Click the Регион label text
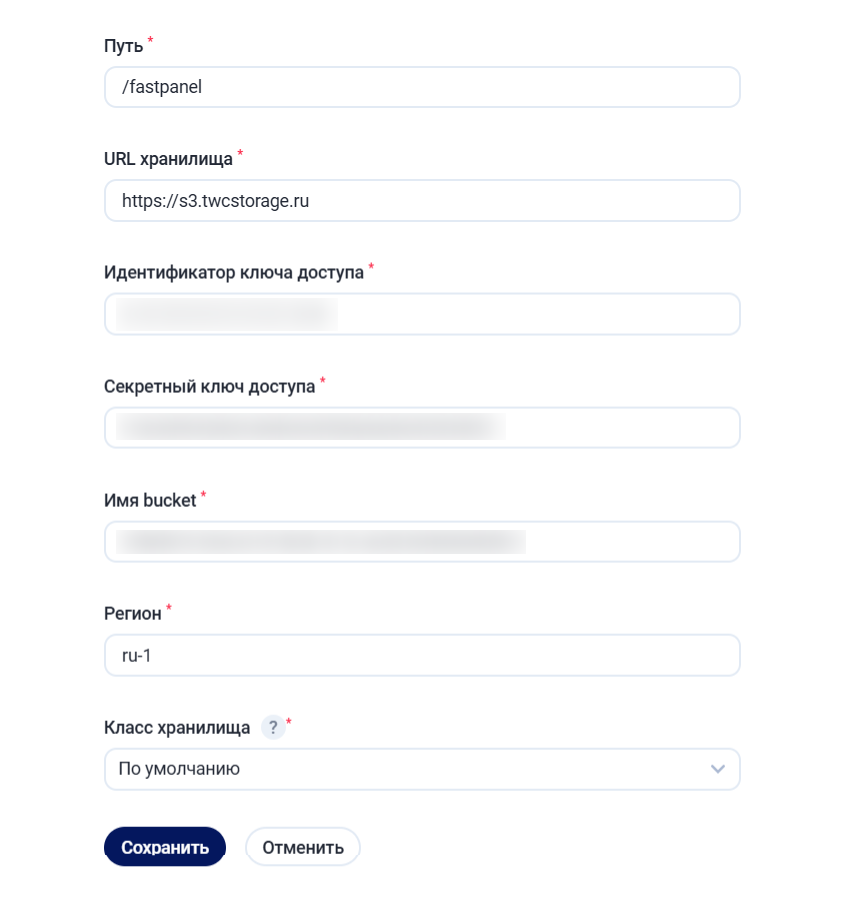This screenshot has width=853, height=919. click(x=132, y=613)
